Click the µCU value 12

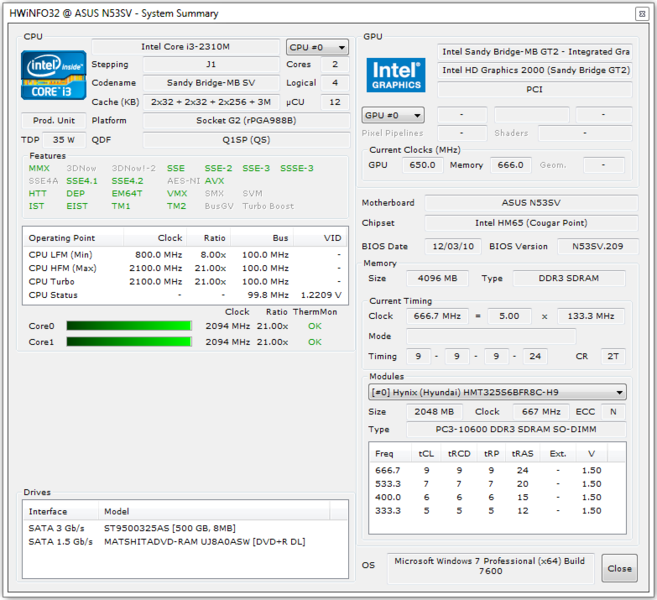pos(335,102)
